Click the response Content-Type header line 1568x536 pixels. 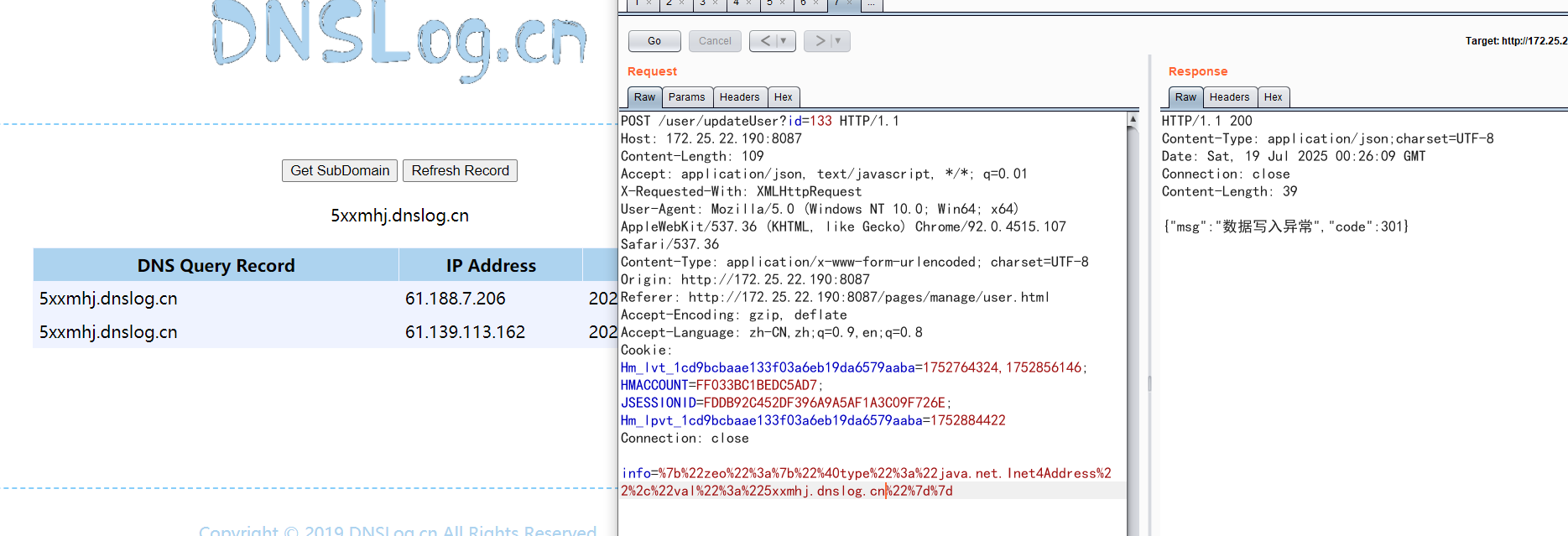tap(1327, 138)
